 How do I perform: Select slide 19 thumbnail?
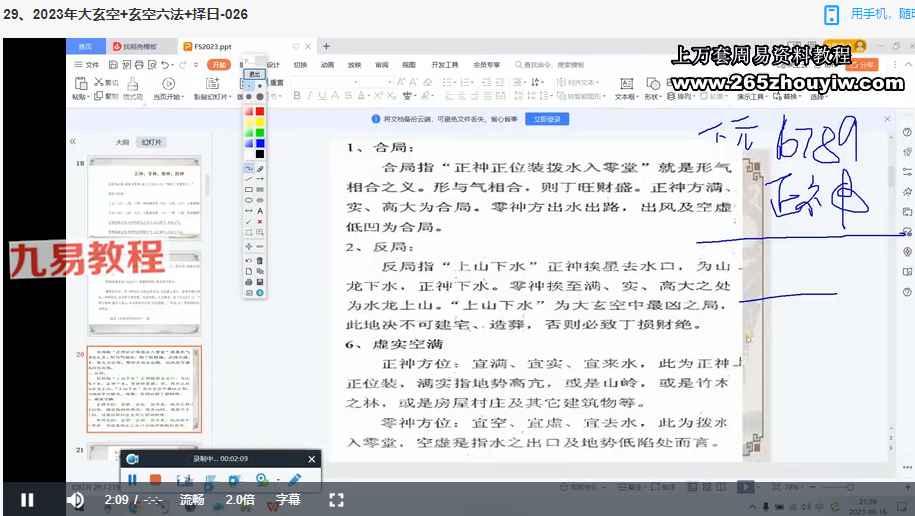point(145,195)
